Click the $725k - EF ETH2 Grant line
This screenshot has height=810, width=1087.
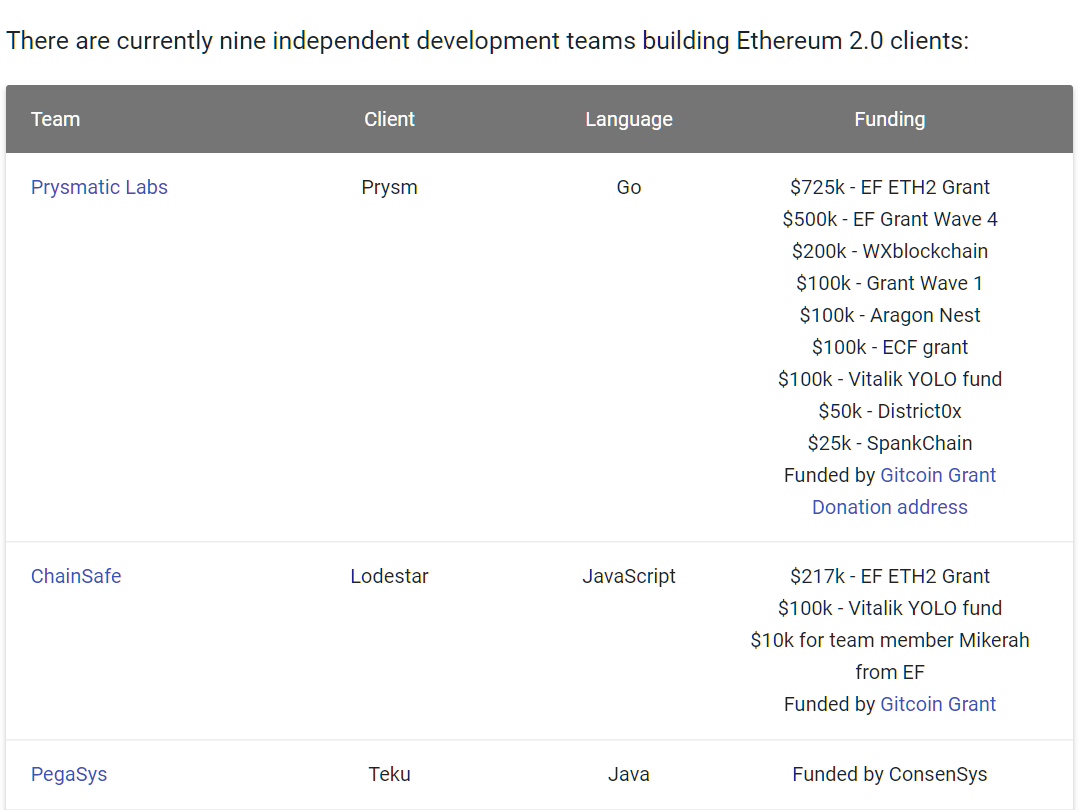pyautogui.click(x=889, y=187)
